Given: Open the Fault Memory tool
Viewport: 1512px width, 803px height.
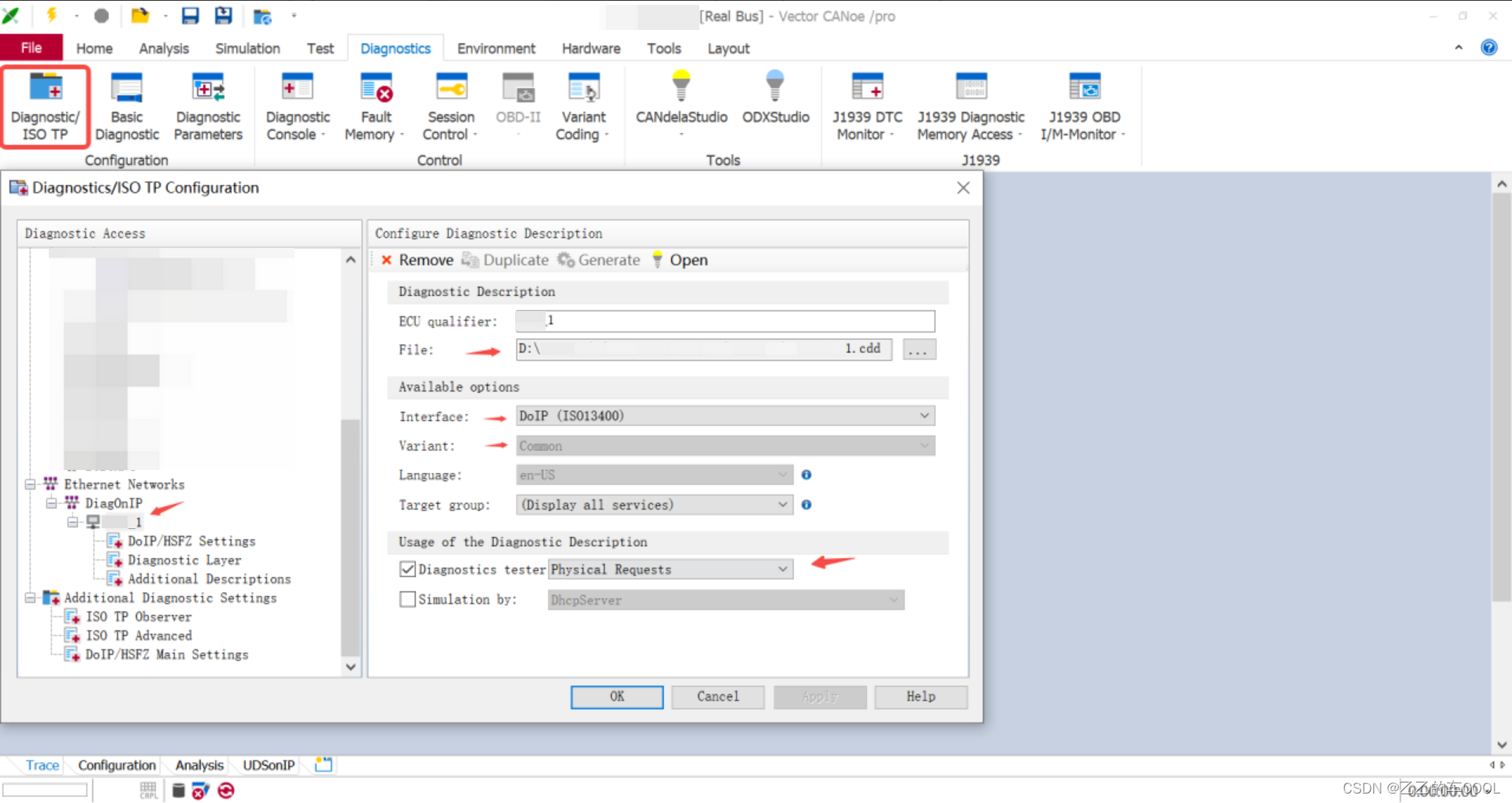Looking at the screenshot, I should (376, 106).
